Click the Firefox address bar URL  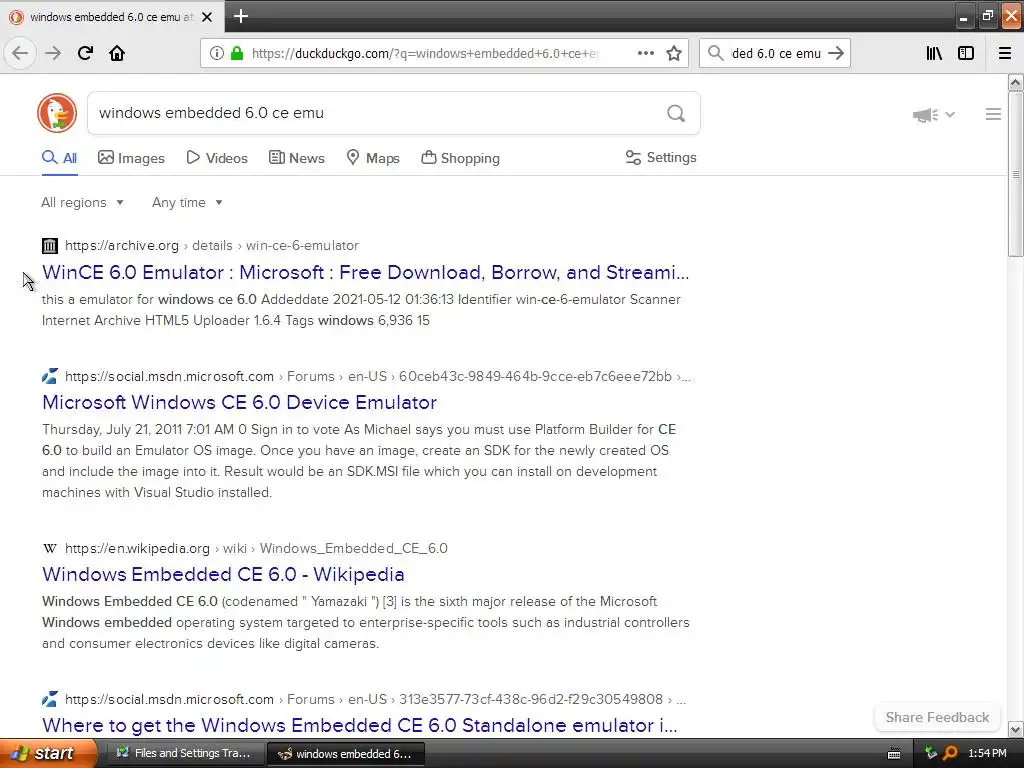click(x=424, y=54)
